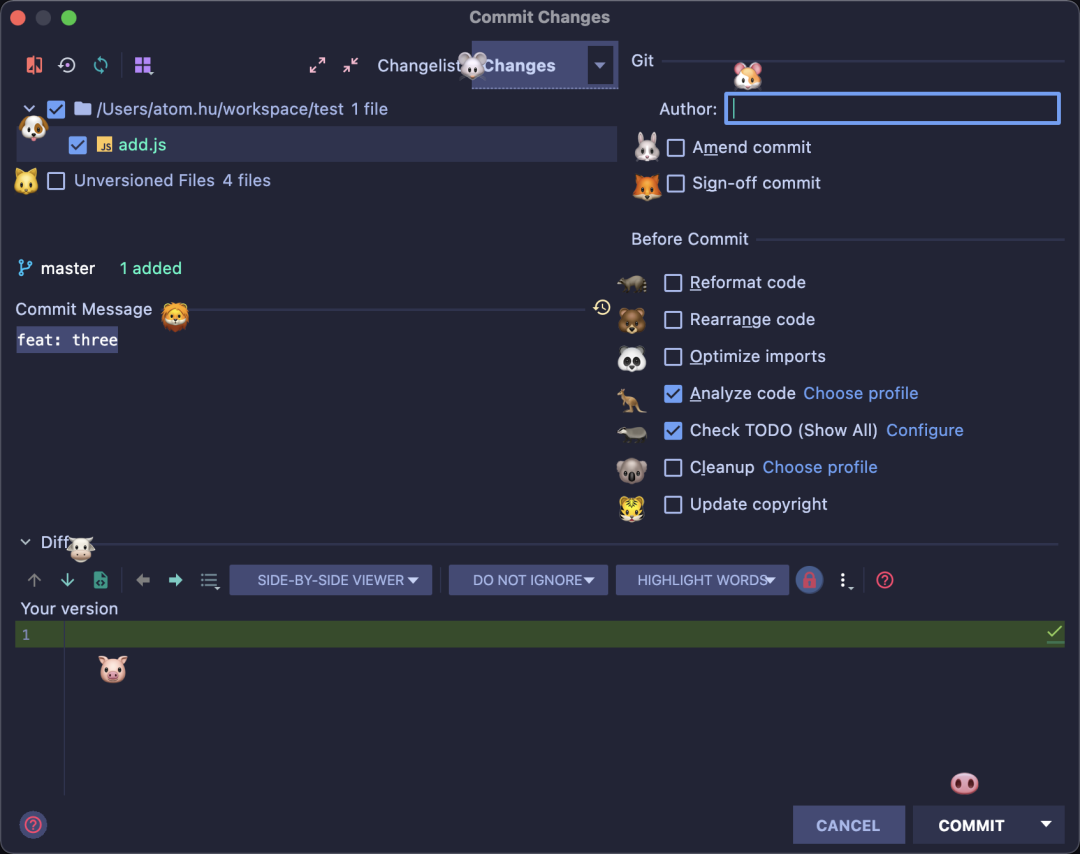
Task: Select the Unversioned Files row
Action: coord(317,180)
